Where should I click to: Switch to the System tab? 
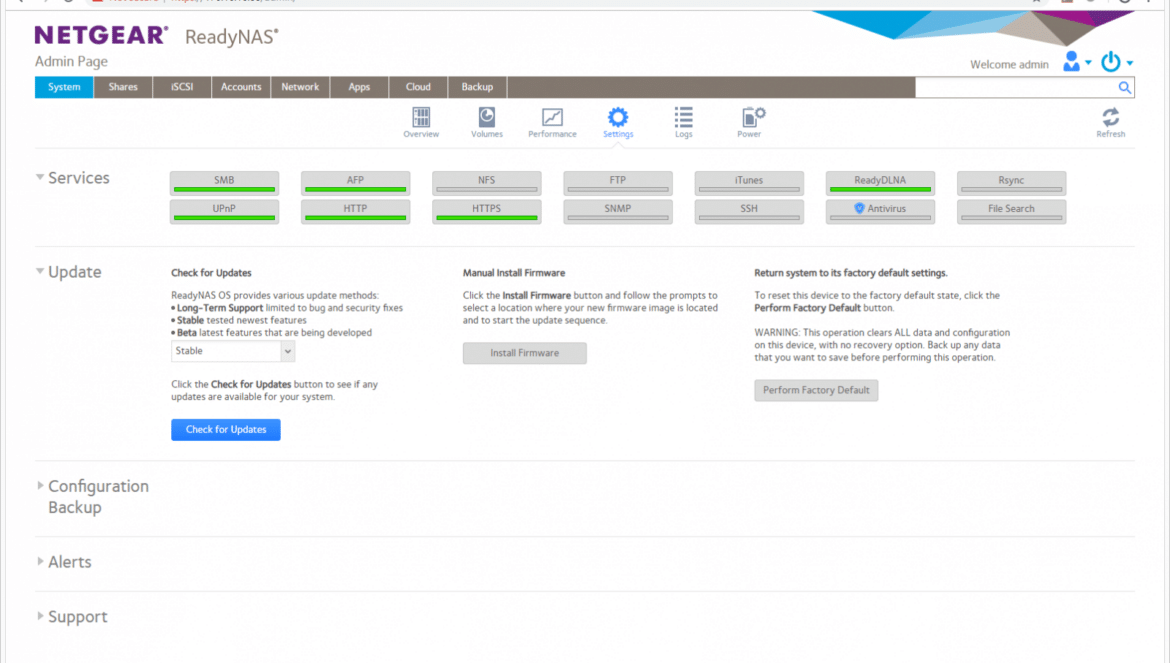[64, 87]
